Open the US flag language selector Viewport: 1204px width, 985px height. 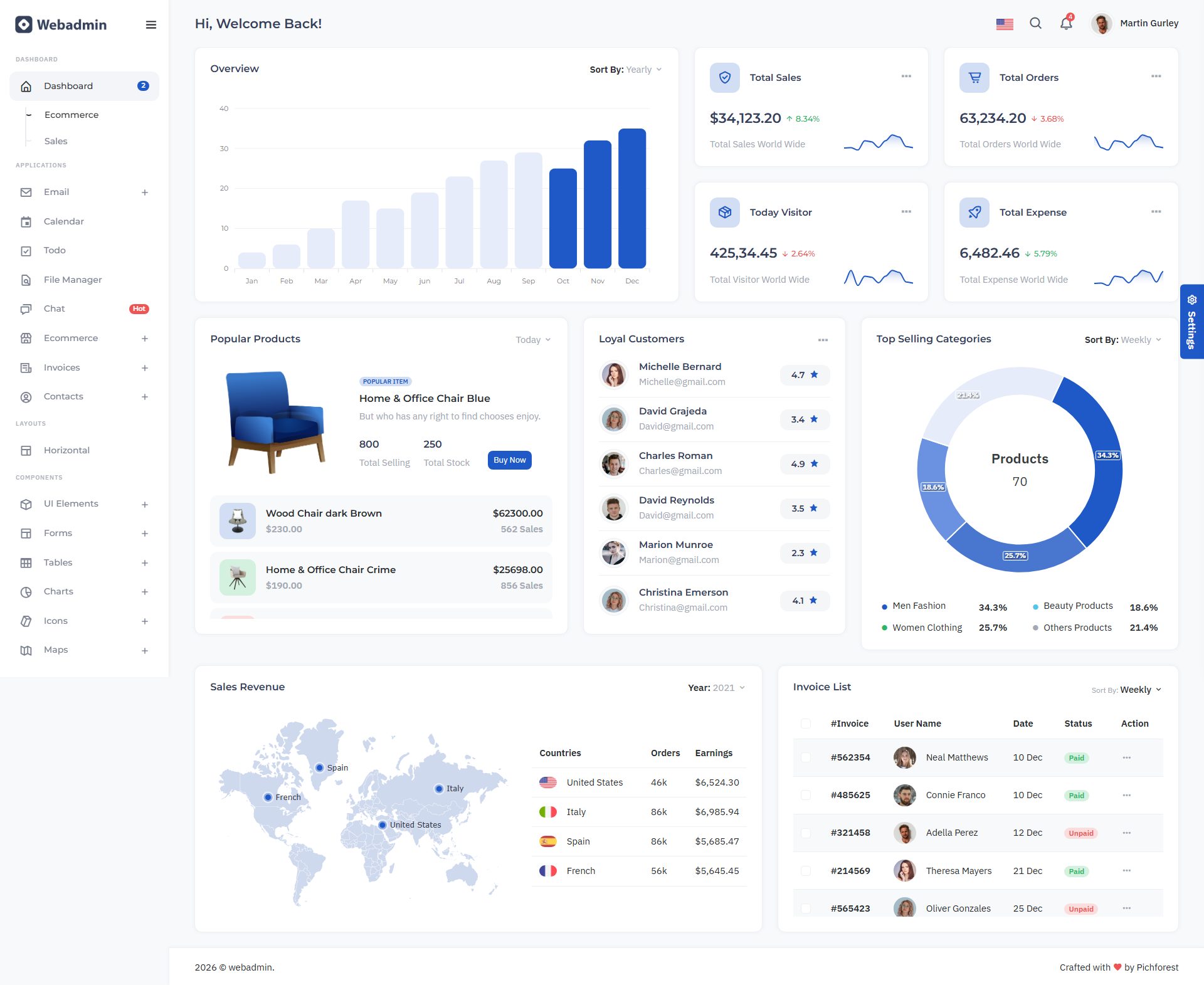(x=1005, y=24)
